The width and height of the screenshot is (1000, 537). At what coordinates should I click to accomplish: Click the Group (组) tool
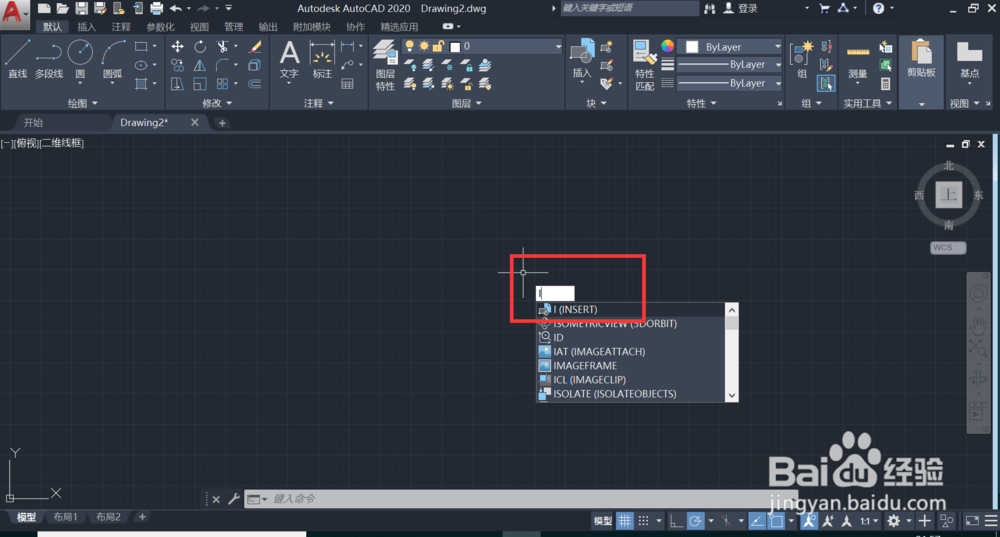point(802,59)
